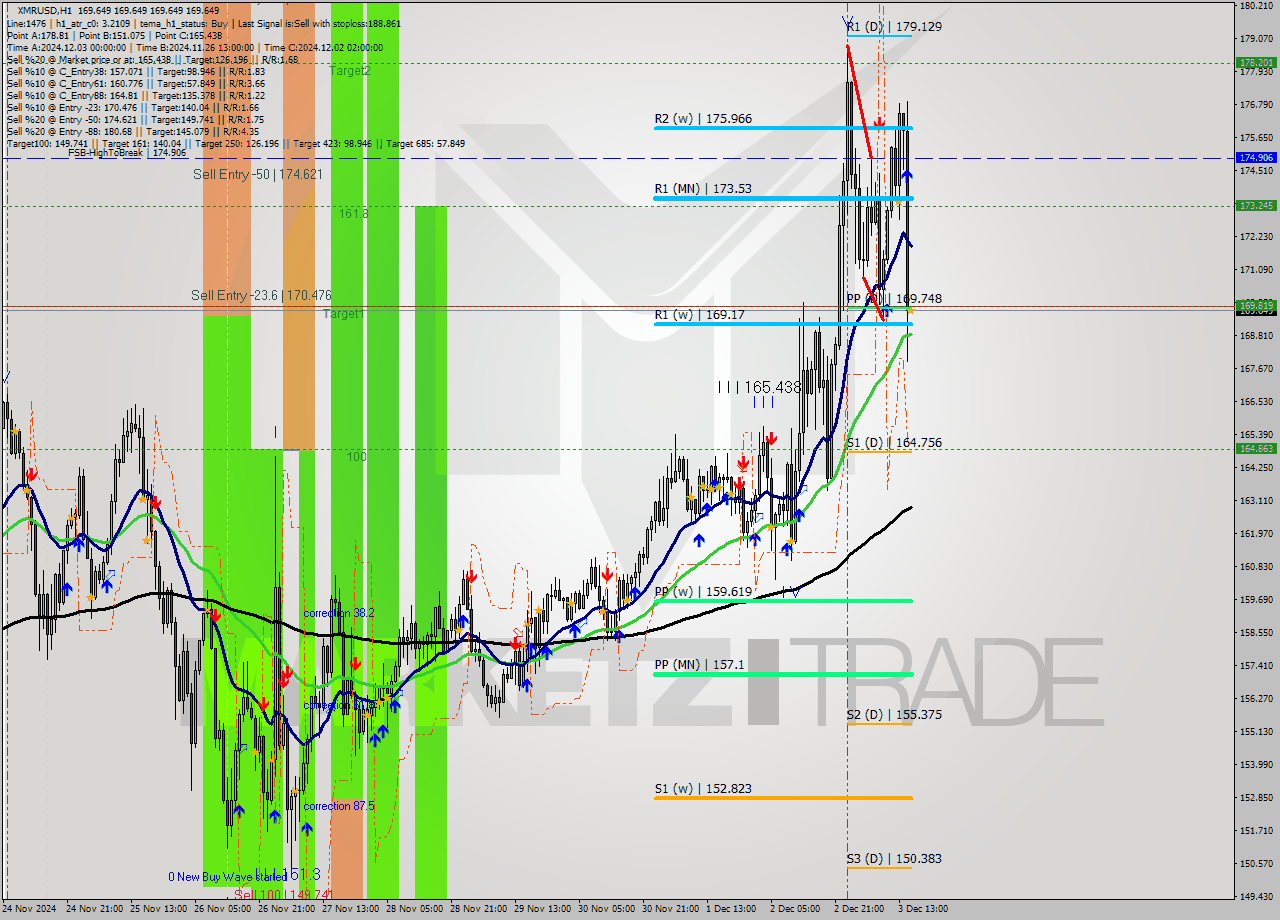Click the '3 Dec 13:00' time axis label

pos(923,909)
